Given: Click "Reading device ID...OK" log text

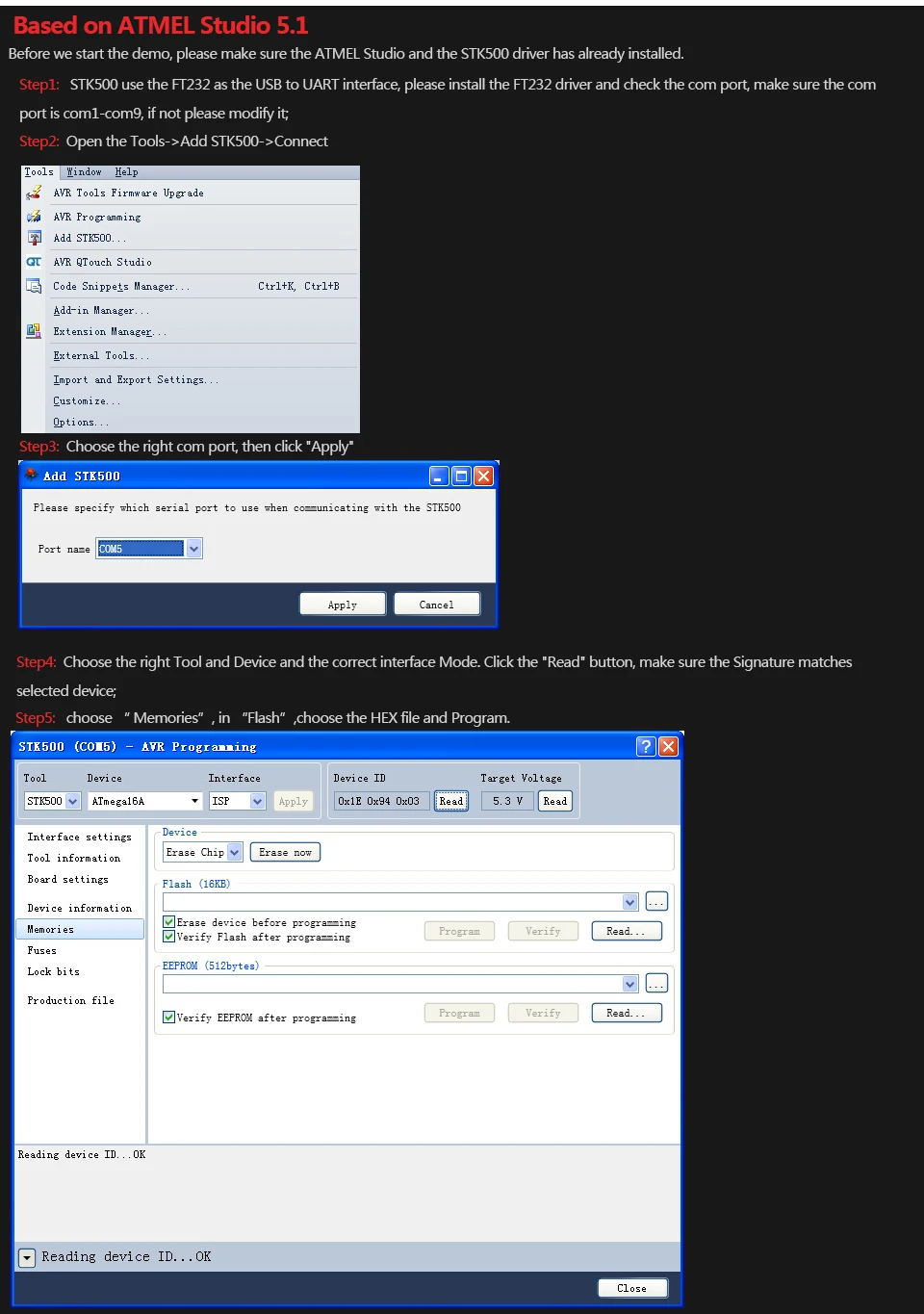Looking at the screenshot, I should [x=82, y=1154].
